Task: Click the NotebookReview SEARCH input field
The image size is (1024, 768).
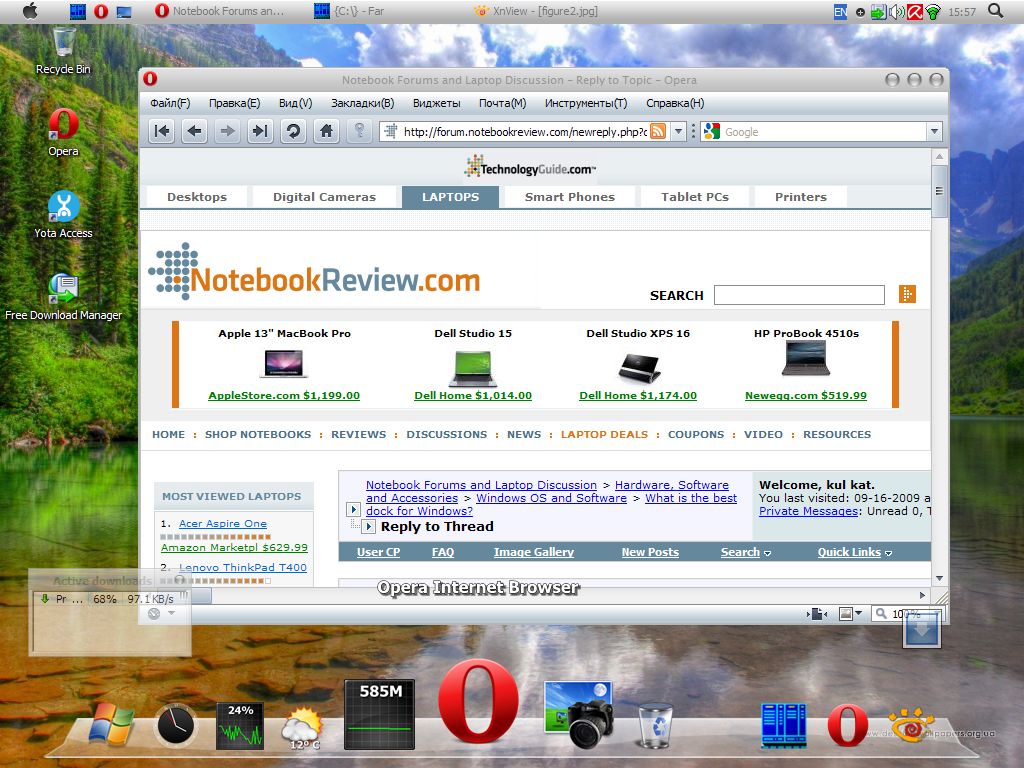Action: [799, 295]
